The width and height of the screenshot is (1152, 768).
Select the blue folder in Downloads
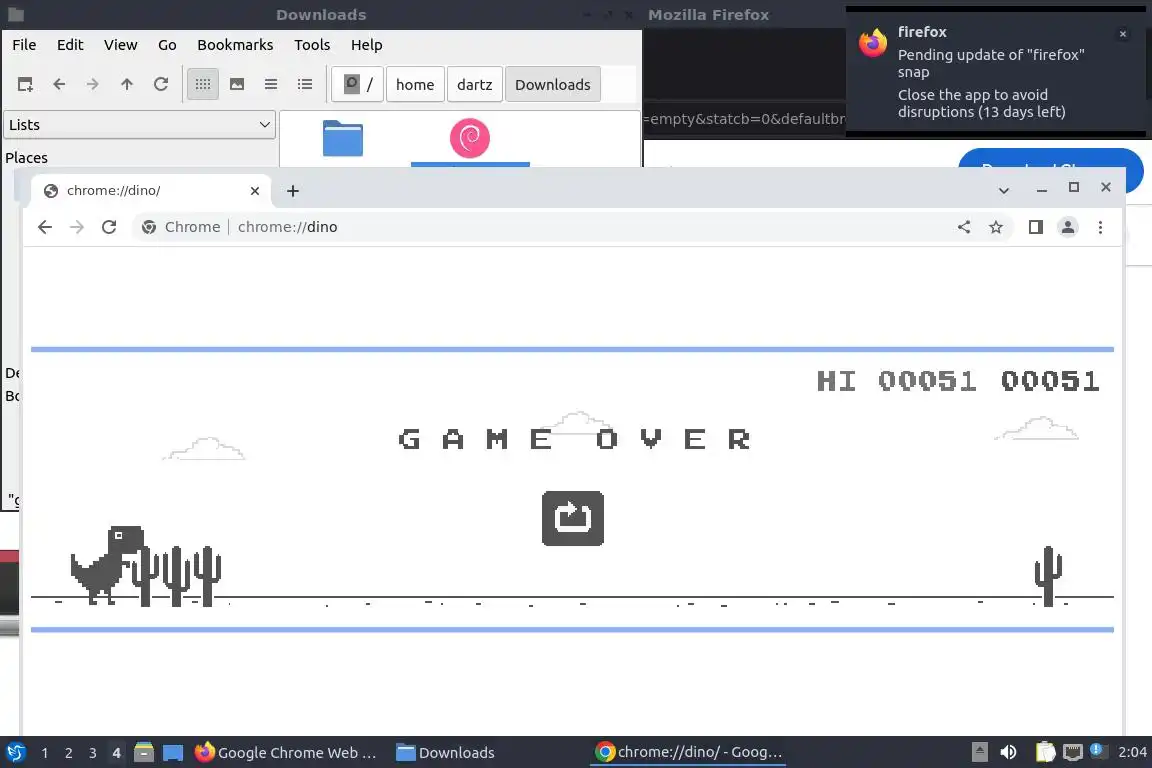(x=342, y=138)
